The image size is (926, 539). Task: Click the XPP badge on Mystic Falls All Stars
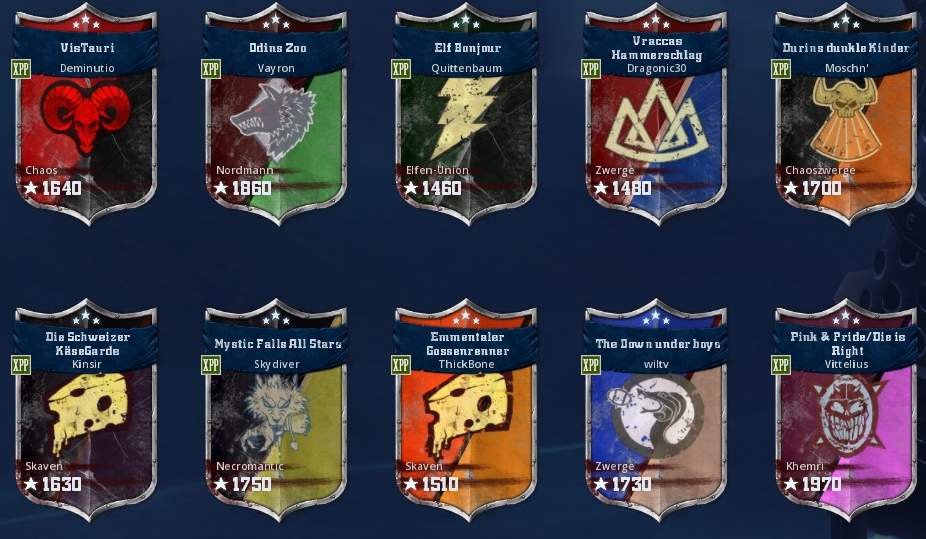click(x=211, y=364)
